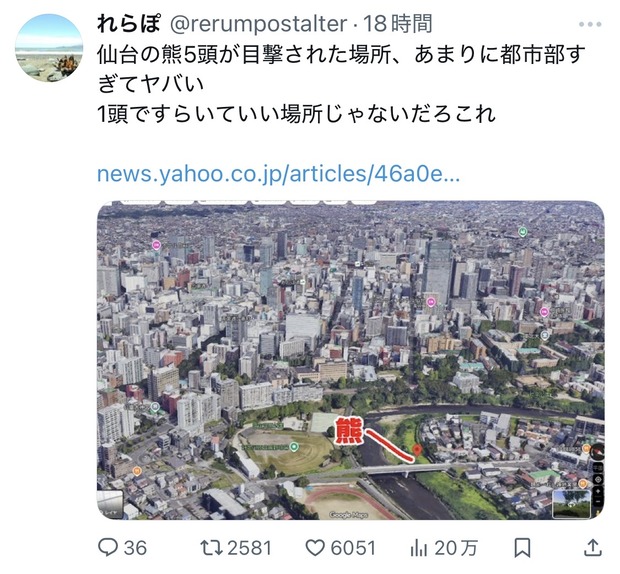
Task: Open the news.yahoo.co.jp article link
Action: (x=278, y=174)
